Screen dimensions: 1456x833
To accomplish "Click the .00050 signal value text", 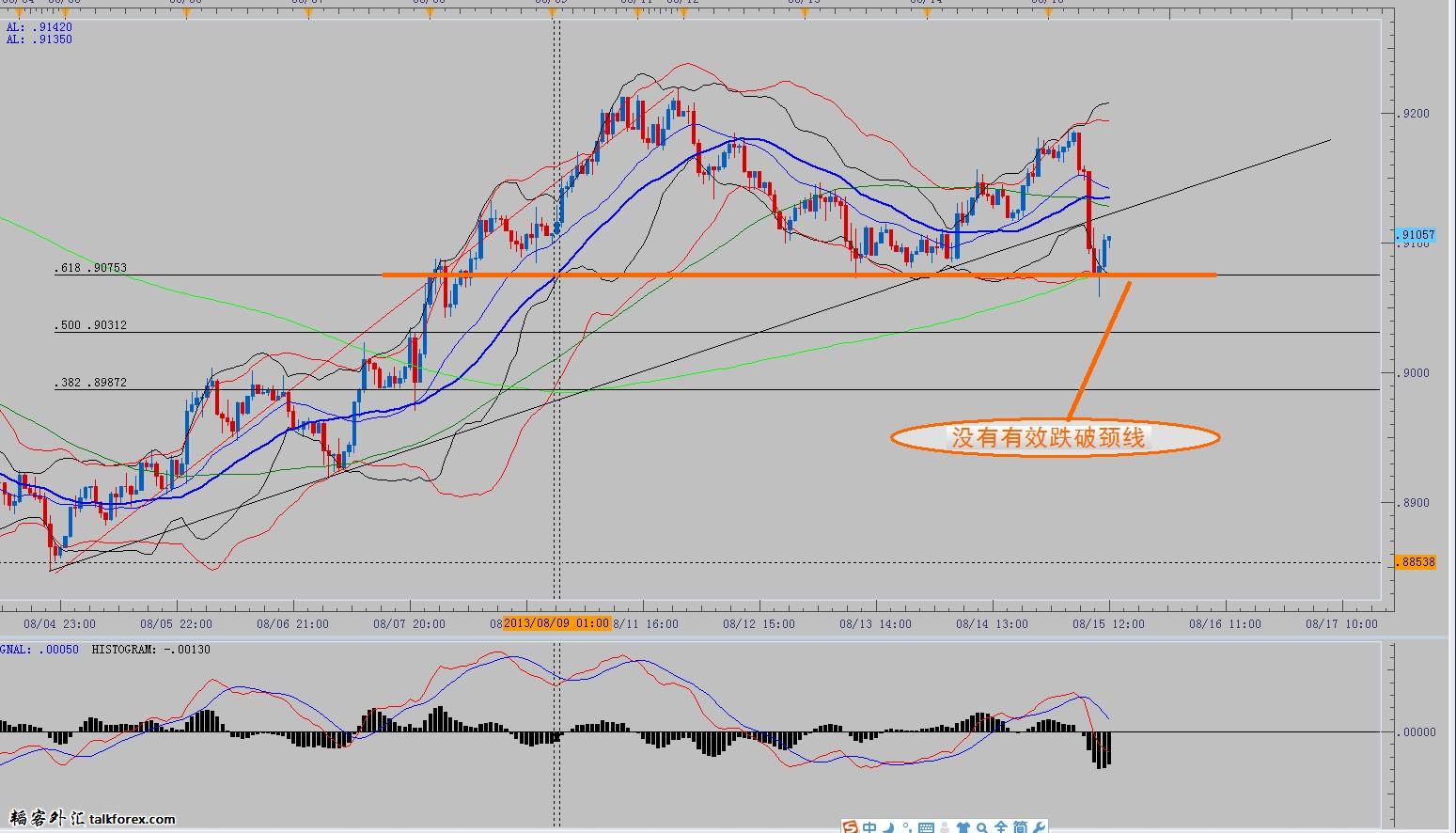I will tap(59, 650).
